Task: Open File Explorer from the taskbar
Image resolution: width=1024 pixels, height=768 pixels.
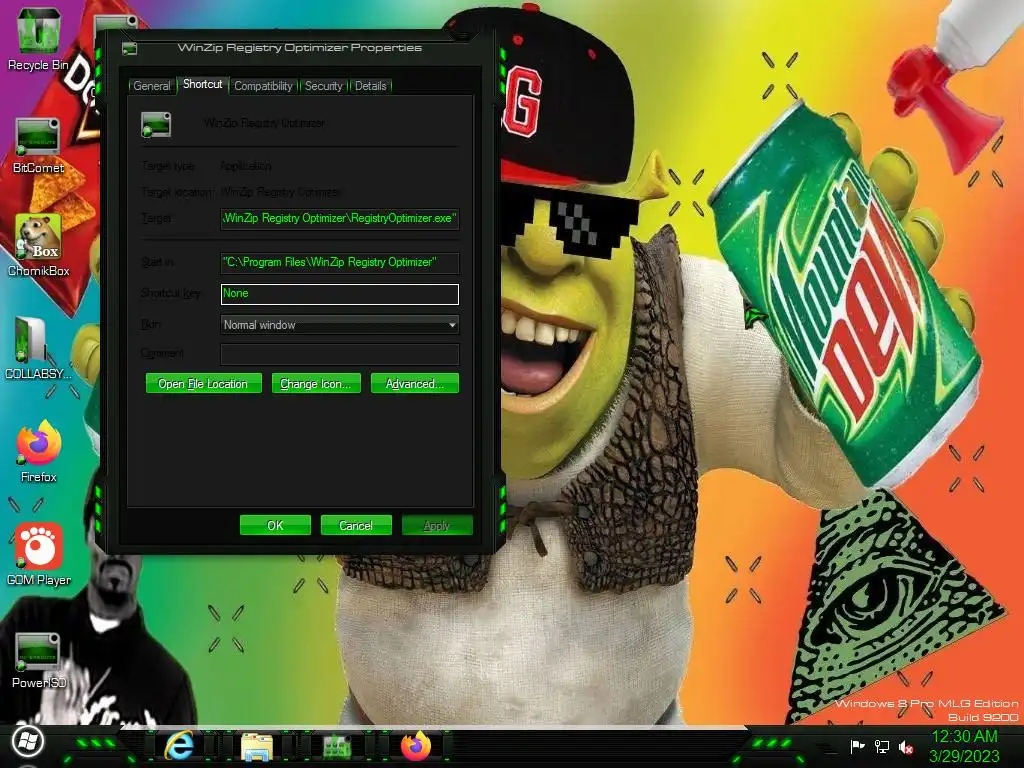Action: [257, 746]
